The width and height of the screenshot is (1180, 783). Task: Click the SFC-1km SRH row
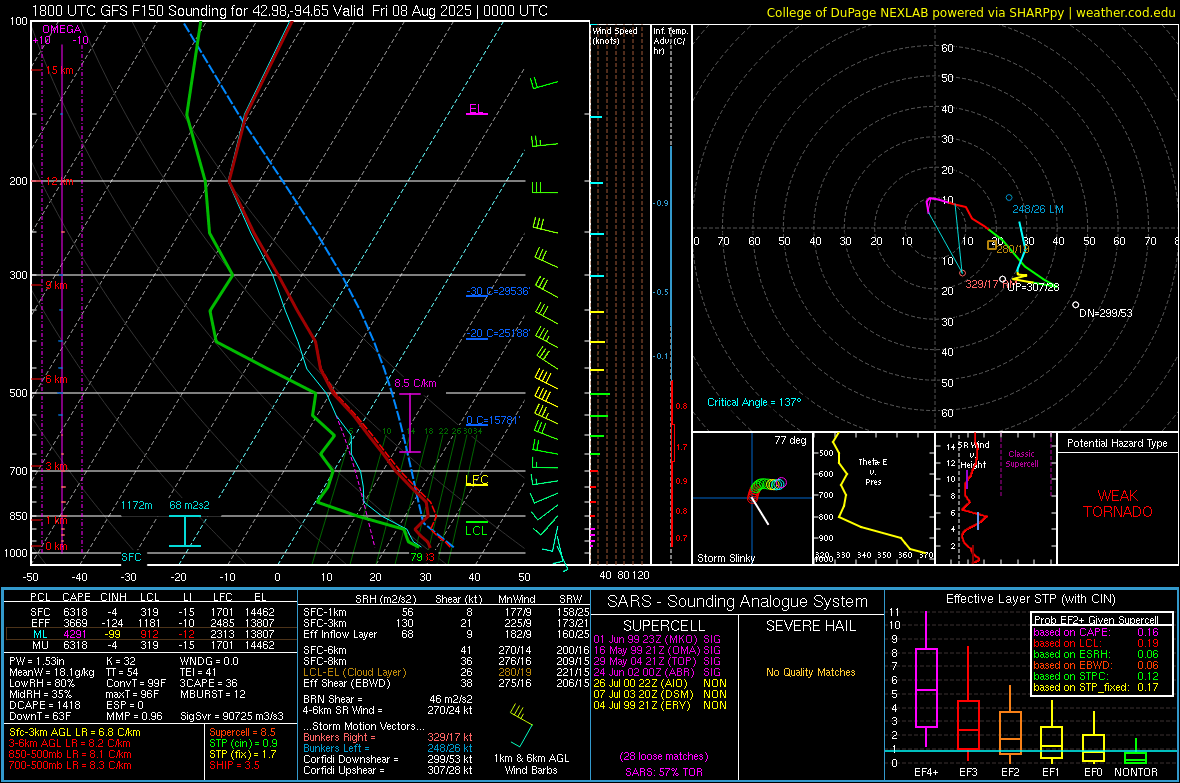coord(446,612)
